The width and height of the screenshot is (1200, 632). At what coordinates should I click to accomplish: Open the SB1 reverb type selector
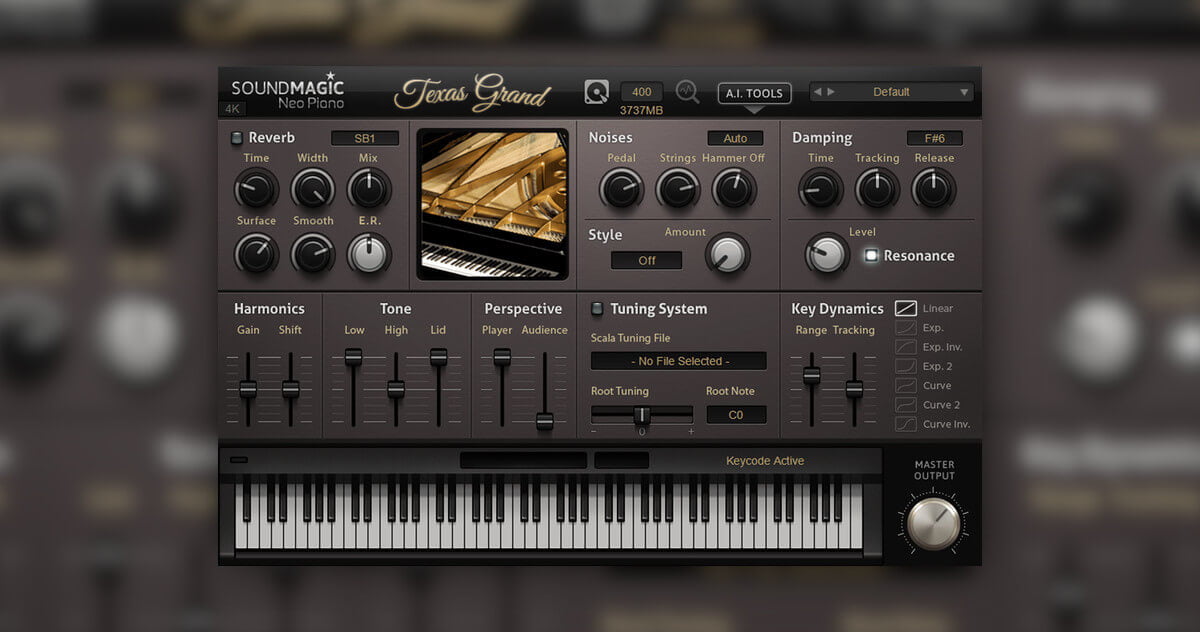coord(365,138)
